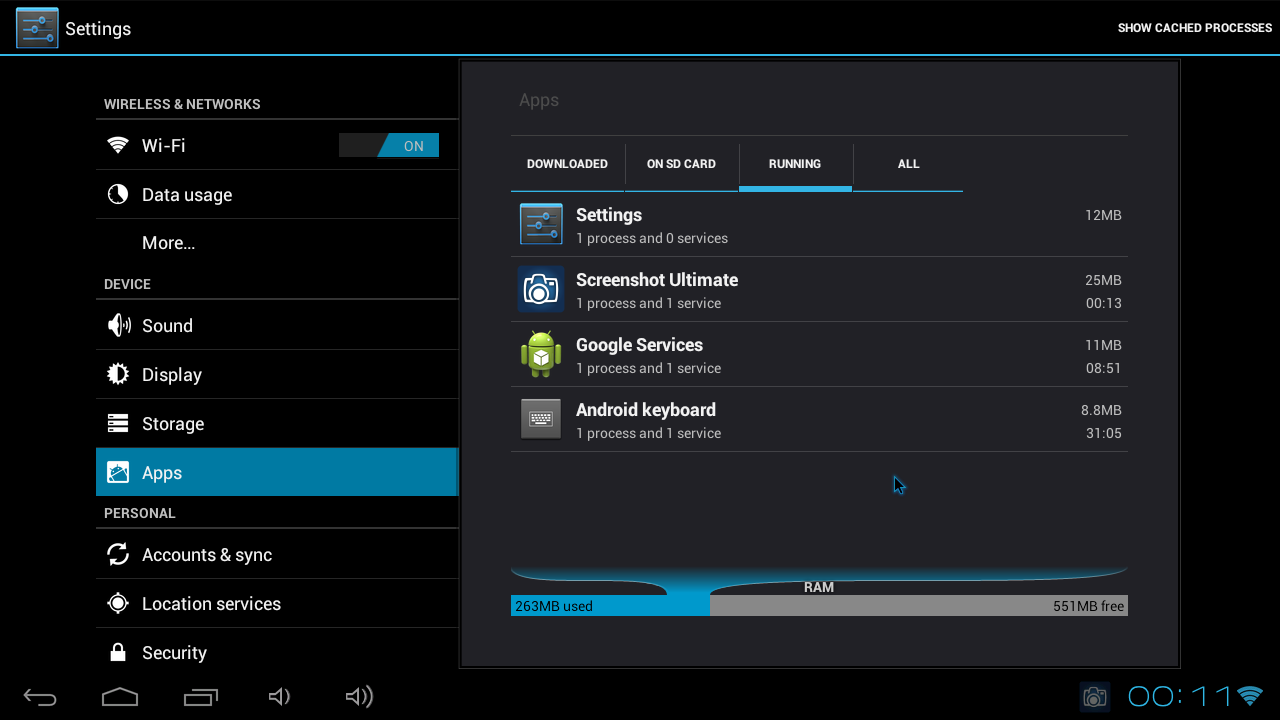Click the 263MB used RAM bar segment

(x=610, y=606)
